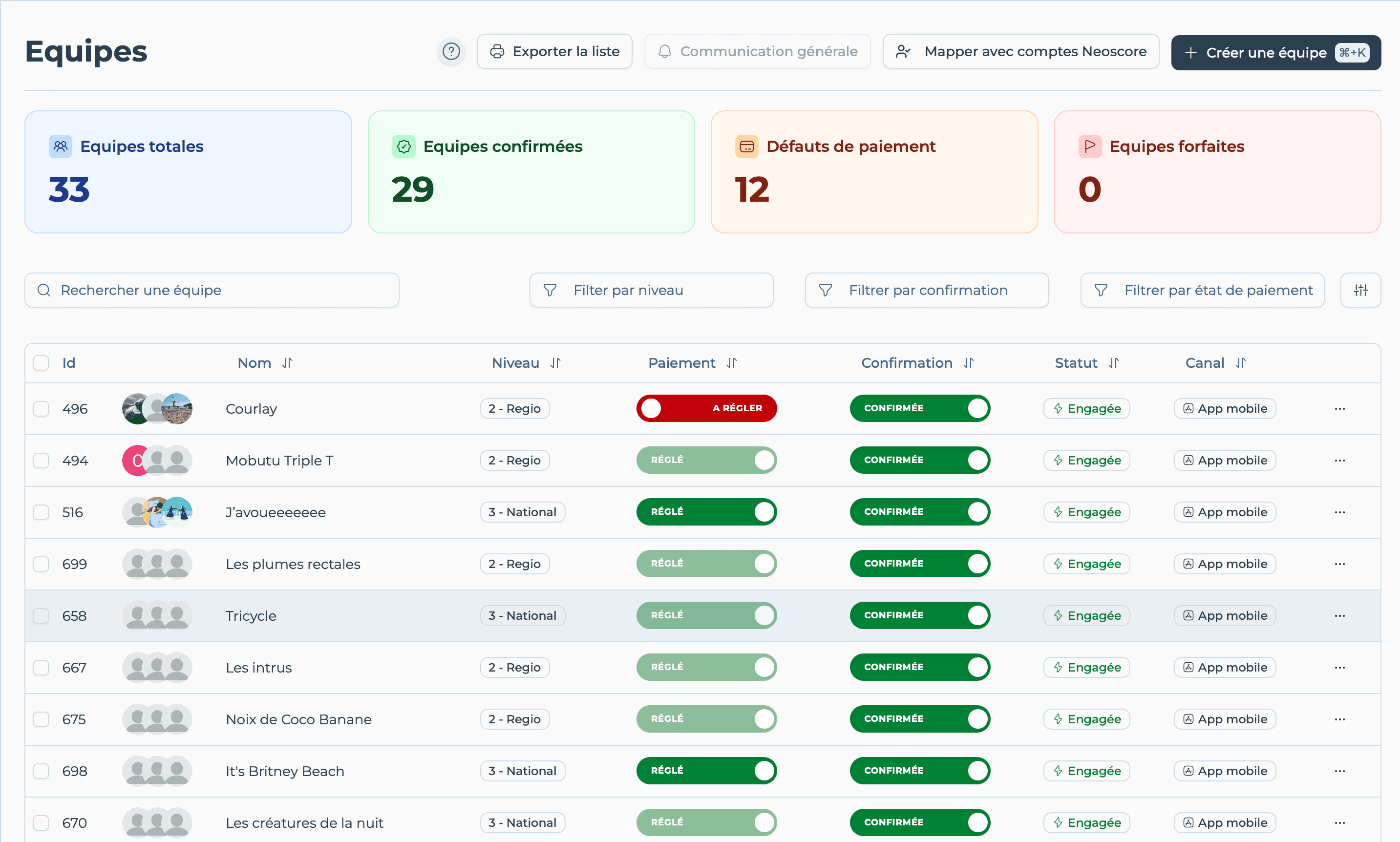
Task: Click the search magnifier icon
Action: pyautogui.click(x=43, y=290)
